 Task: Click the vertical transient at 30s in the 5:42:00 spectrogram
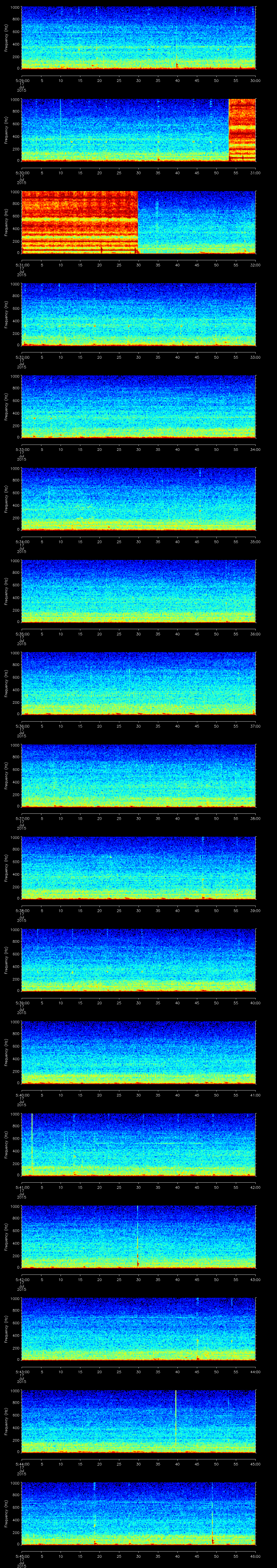click(138, 1237)
